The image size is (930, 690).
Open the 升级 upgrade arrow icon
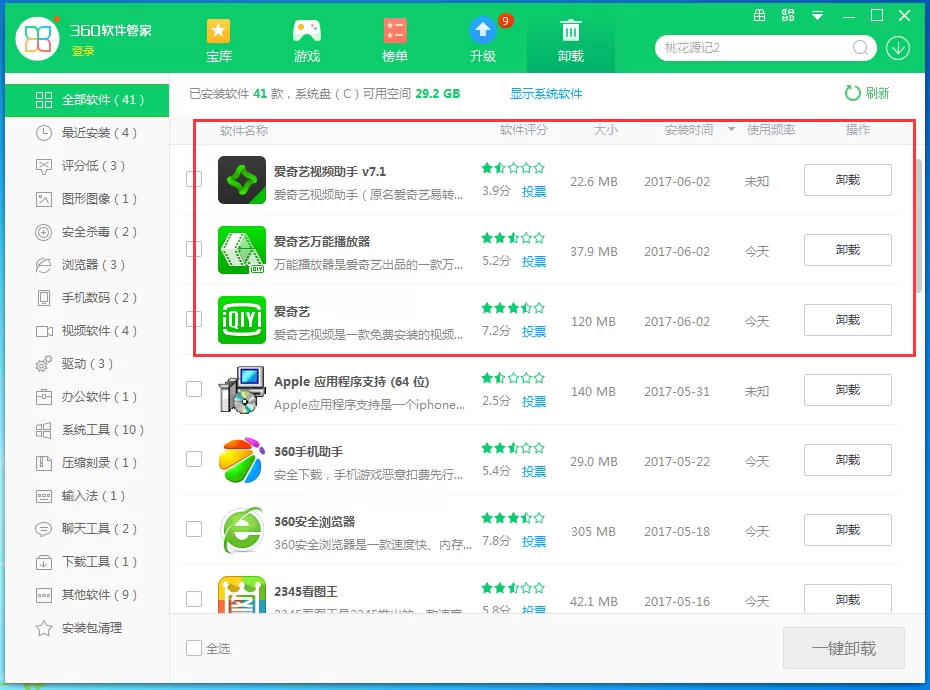[482, 30]
